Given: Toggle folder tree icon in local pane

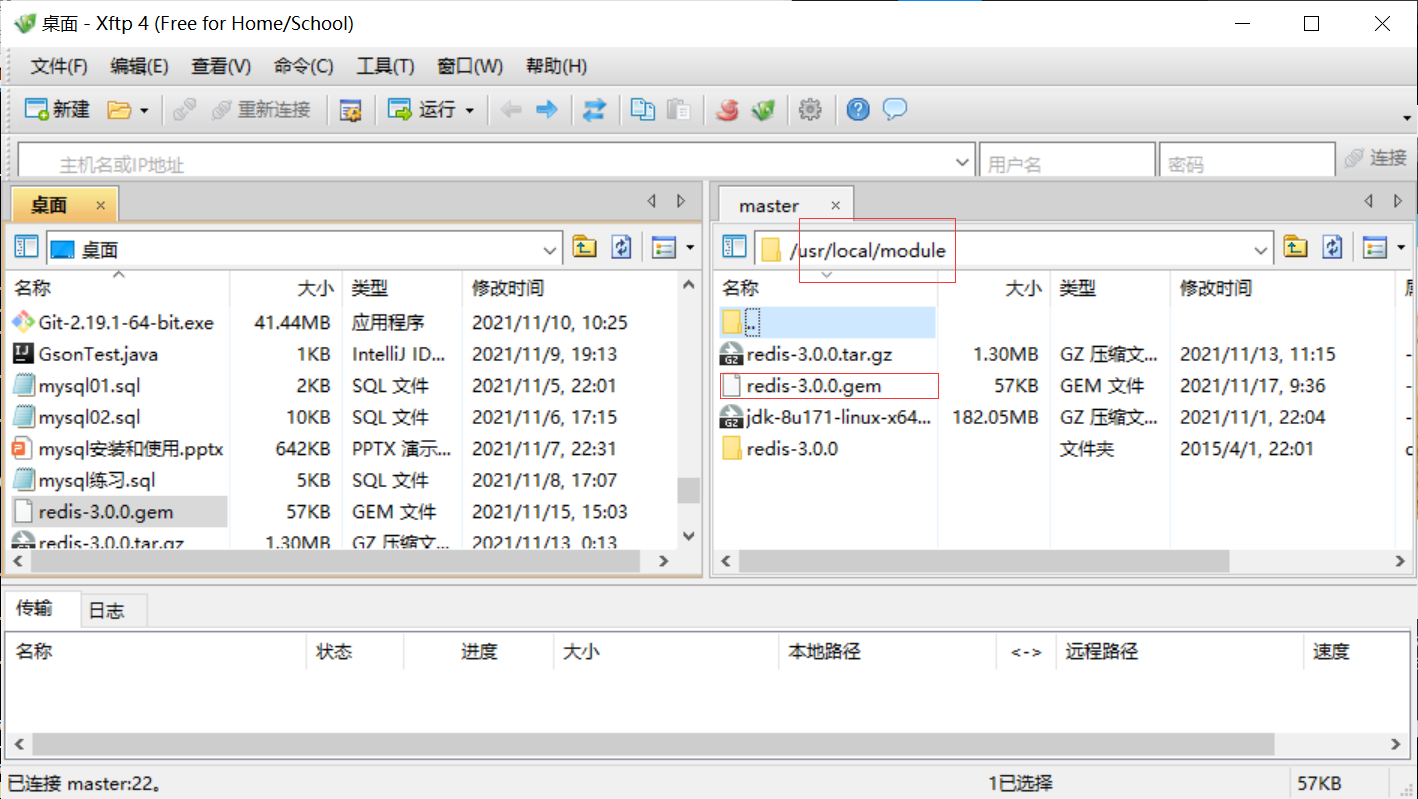Looking at the screenshot, I should click(27, 247).
